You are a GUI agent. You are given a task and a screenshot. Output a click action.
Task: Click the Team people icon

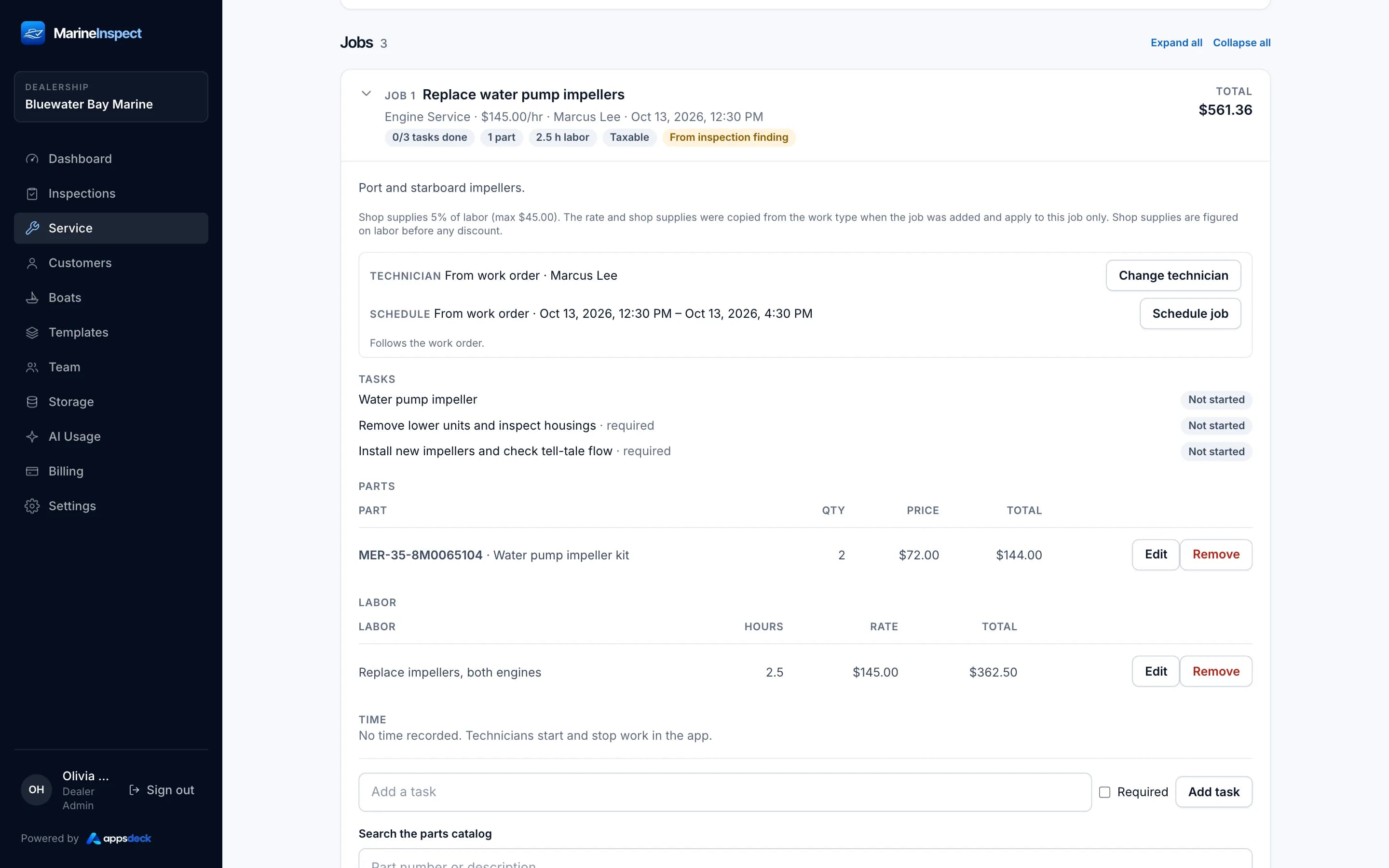point(32,367)
